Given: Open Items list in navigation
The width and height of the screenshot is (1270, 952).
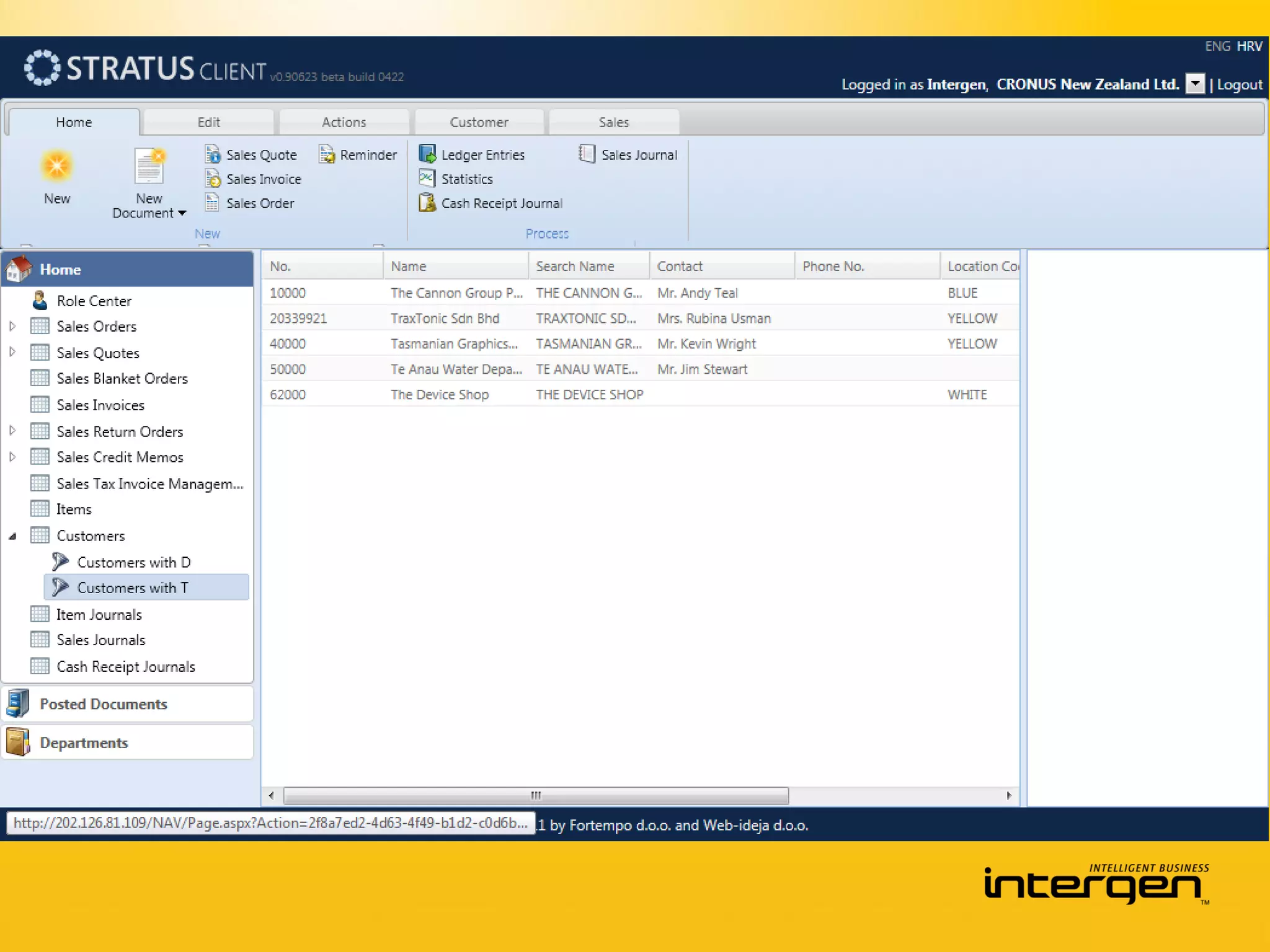Looking at the screenshot, I should click(74, 509).
